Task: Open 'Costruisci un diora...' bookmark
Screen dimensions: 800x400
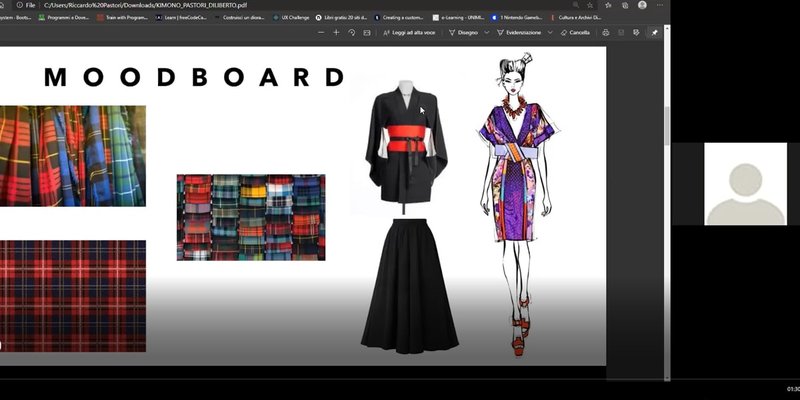Action: 239,17
